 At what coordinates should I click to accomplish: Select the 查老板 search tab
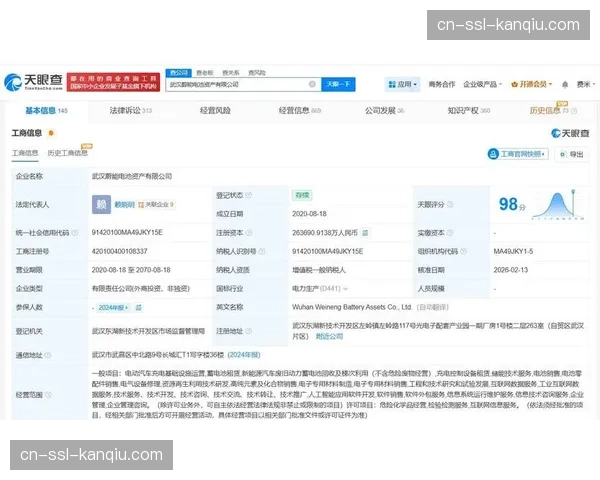(x=205, y=72)
